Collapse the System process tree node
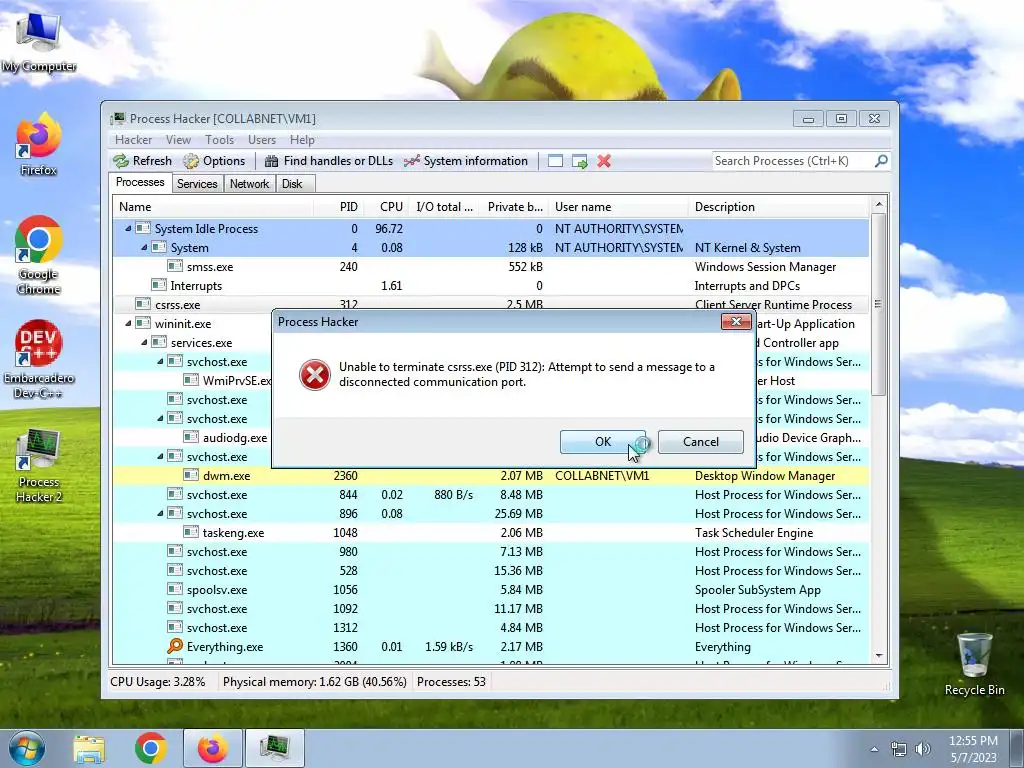Screen dimensions: 1024x768 (144, 248)
